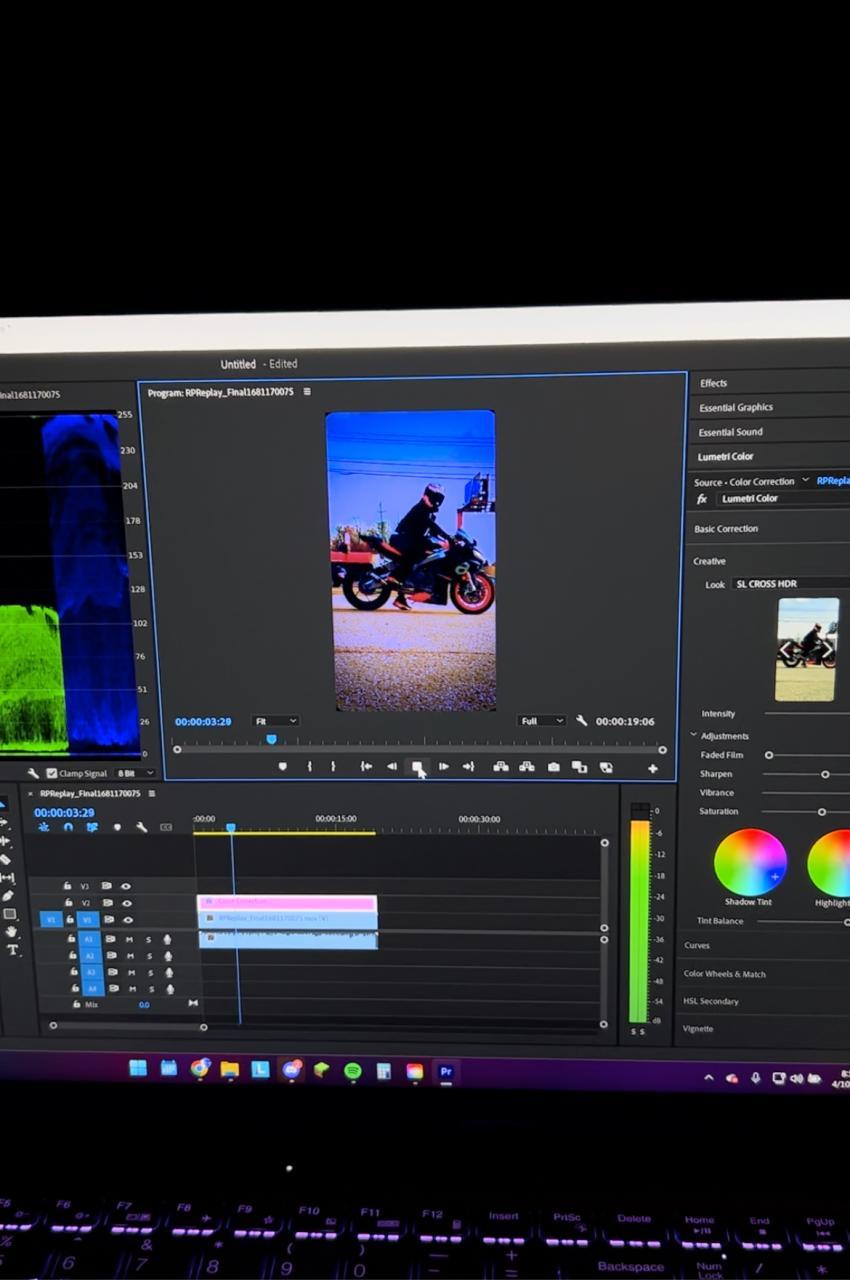Click the Add Marker button in Program monitor

(x=282, y=767)
